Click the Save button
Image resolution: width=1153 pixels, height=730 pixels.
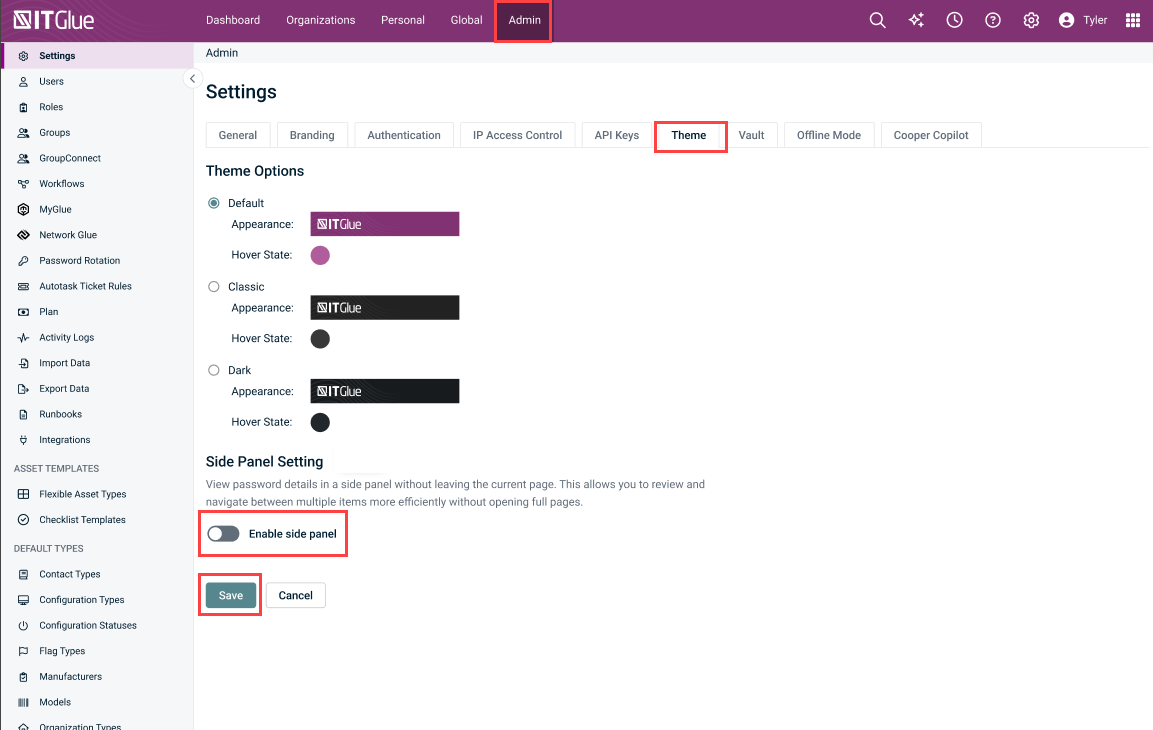tap(231, 595)
